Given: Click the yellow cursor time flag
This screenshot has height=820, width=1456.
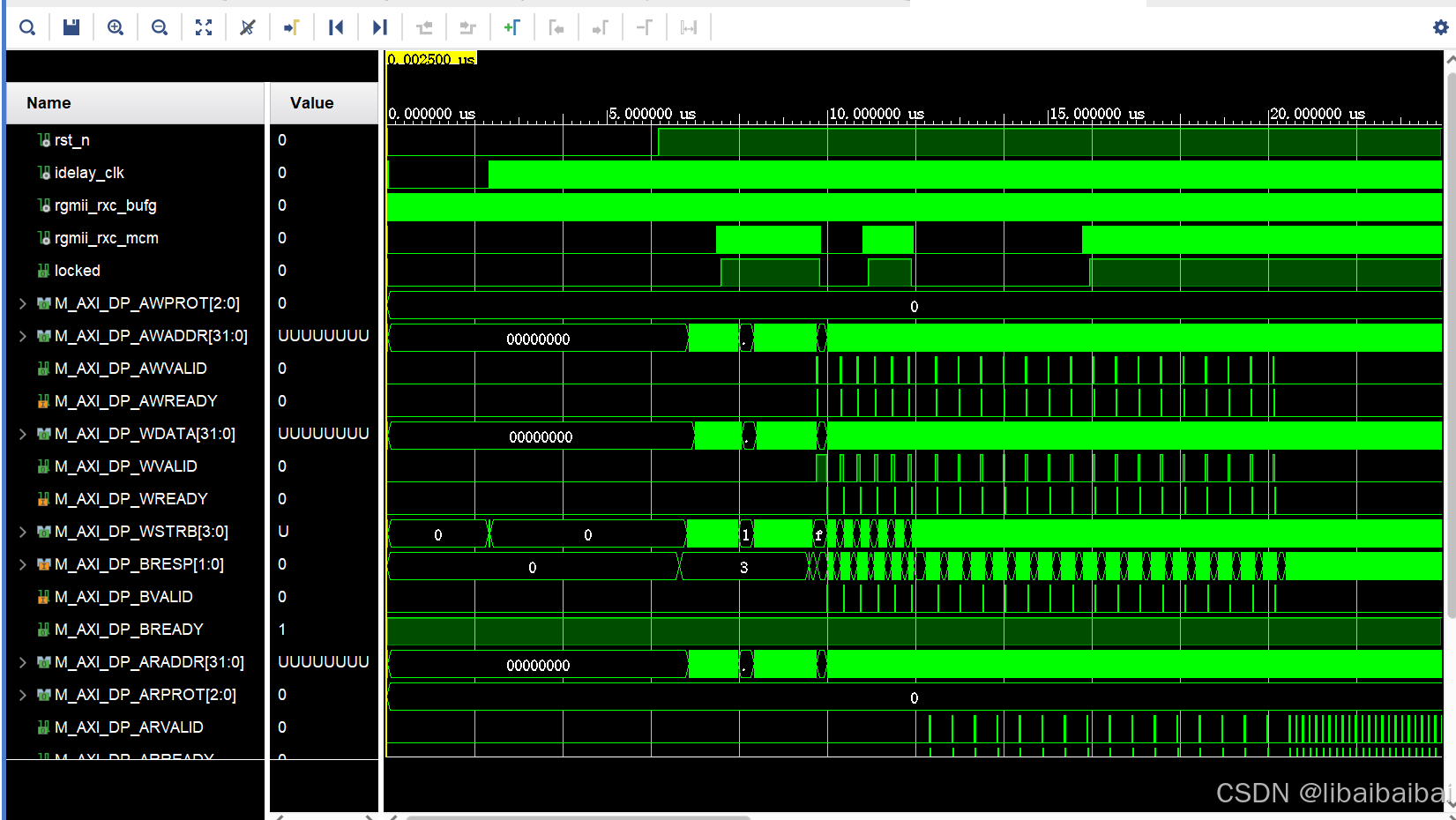Looking at the screenshot, I should [x=431, y=58].
